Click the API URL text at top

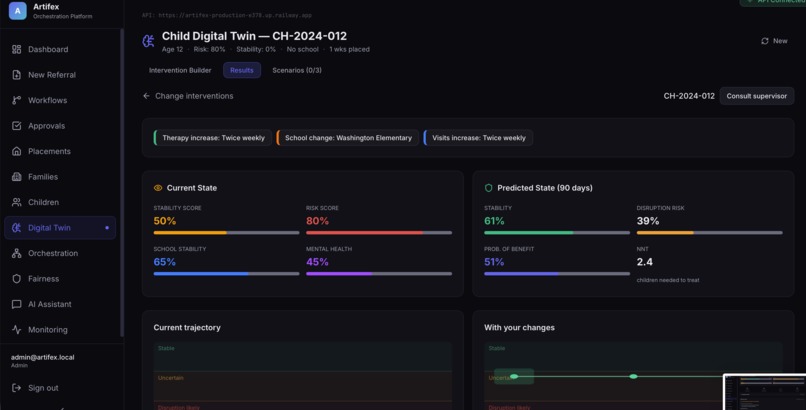227,15
